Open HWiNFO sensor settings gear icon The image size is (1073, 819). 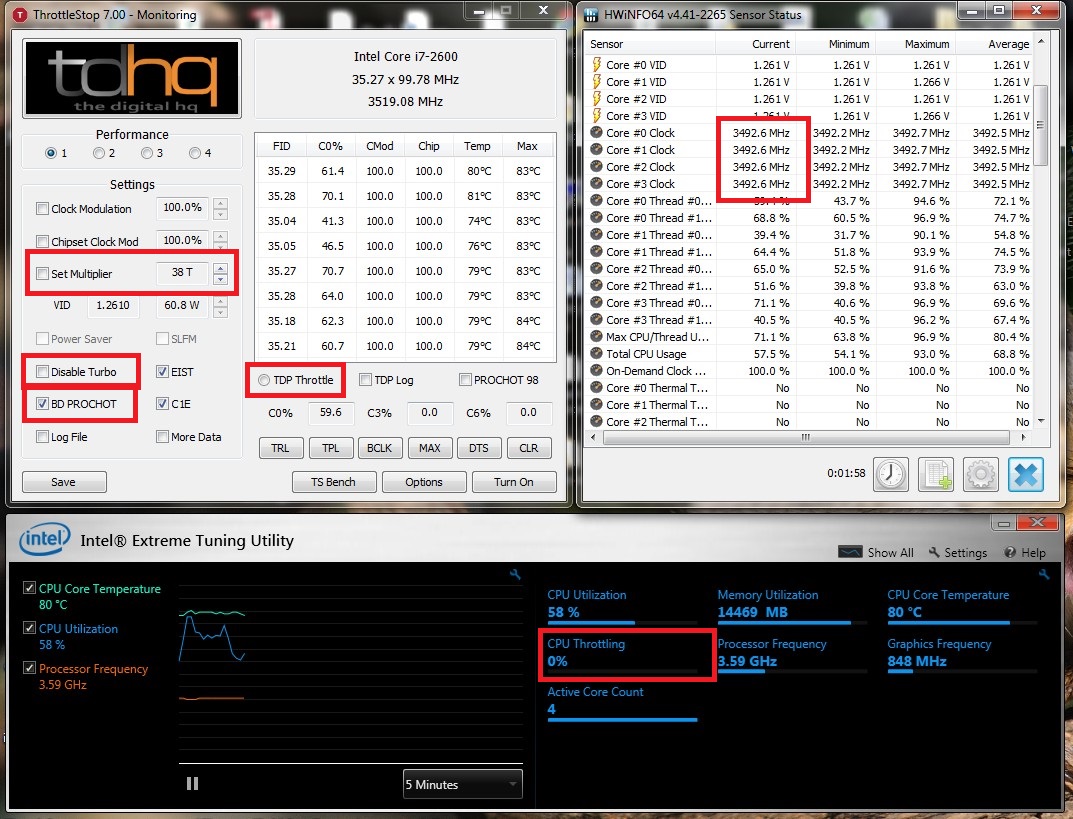981,473
